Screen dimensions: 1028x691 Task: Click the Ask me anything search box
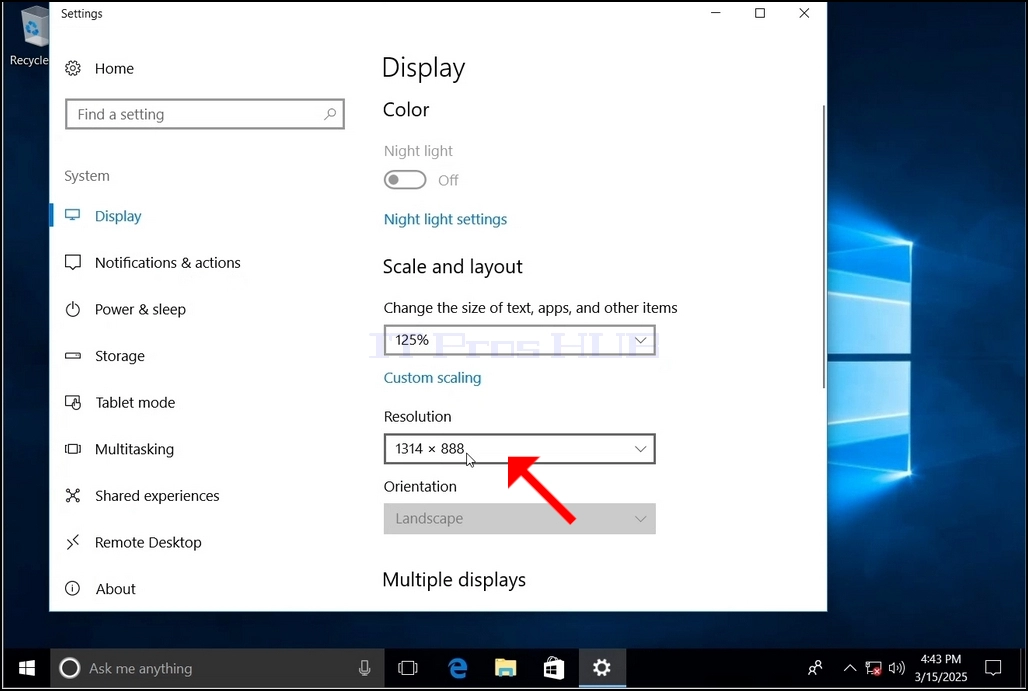click(217, 668)
